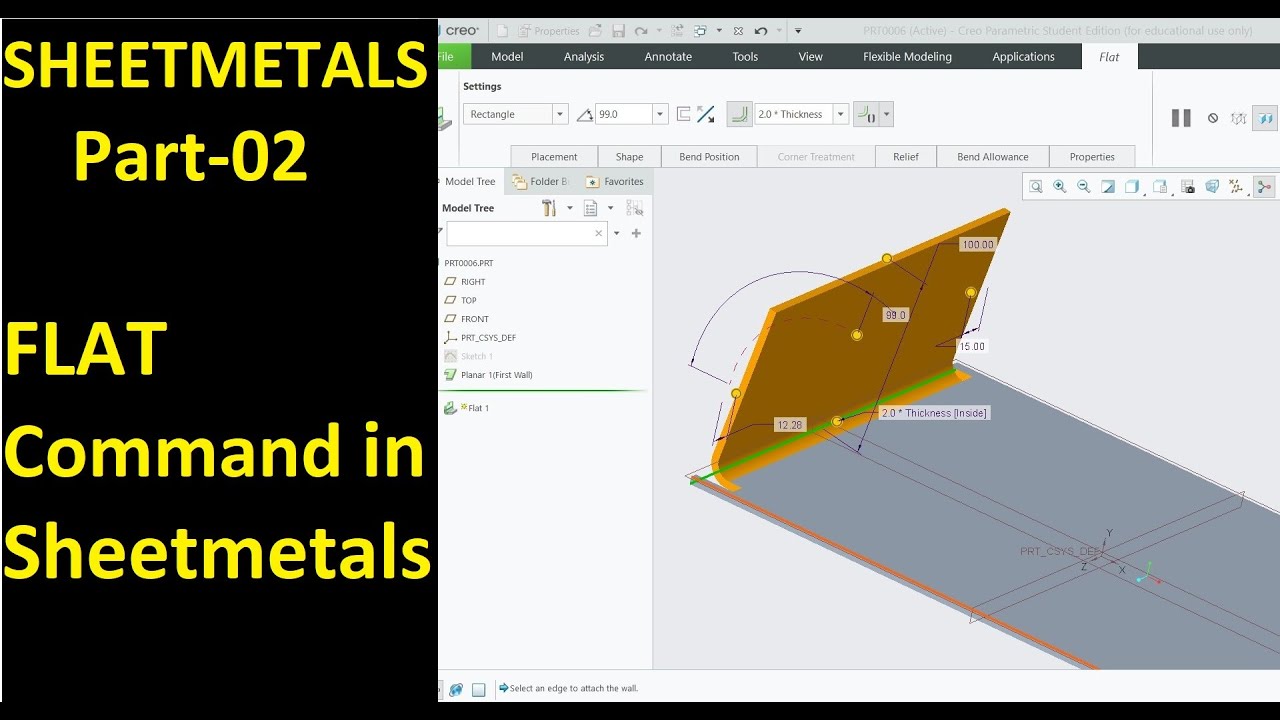The image size is (1280, 720).
Task: Open Customize Quick Access Toolbar arrow
Action: 798,31
